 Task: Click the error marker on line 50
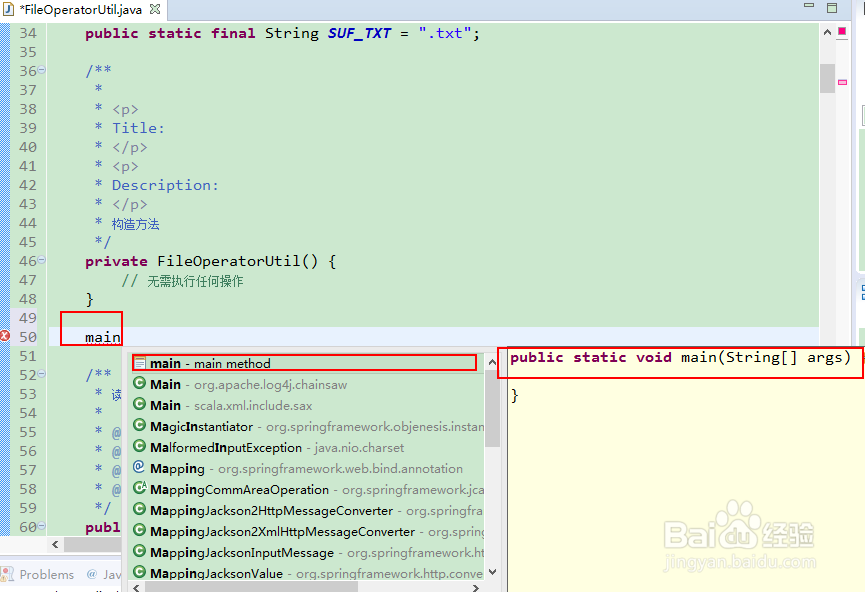click(x=5, y=335)
